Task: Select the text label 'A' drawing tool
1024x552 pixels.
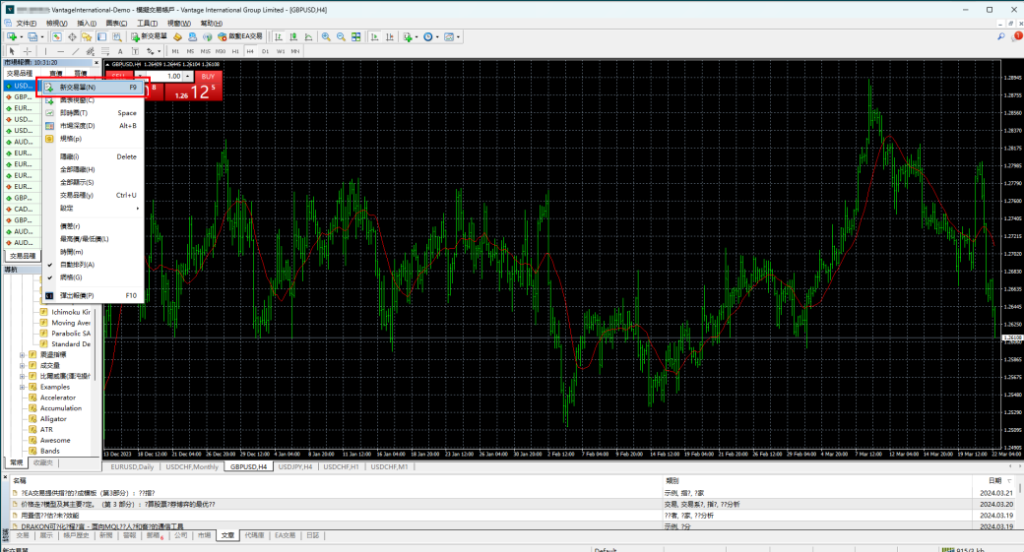Action: point(120,50)
